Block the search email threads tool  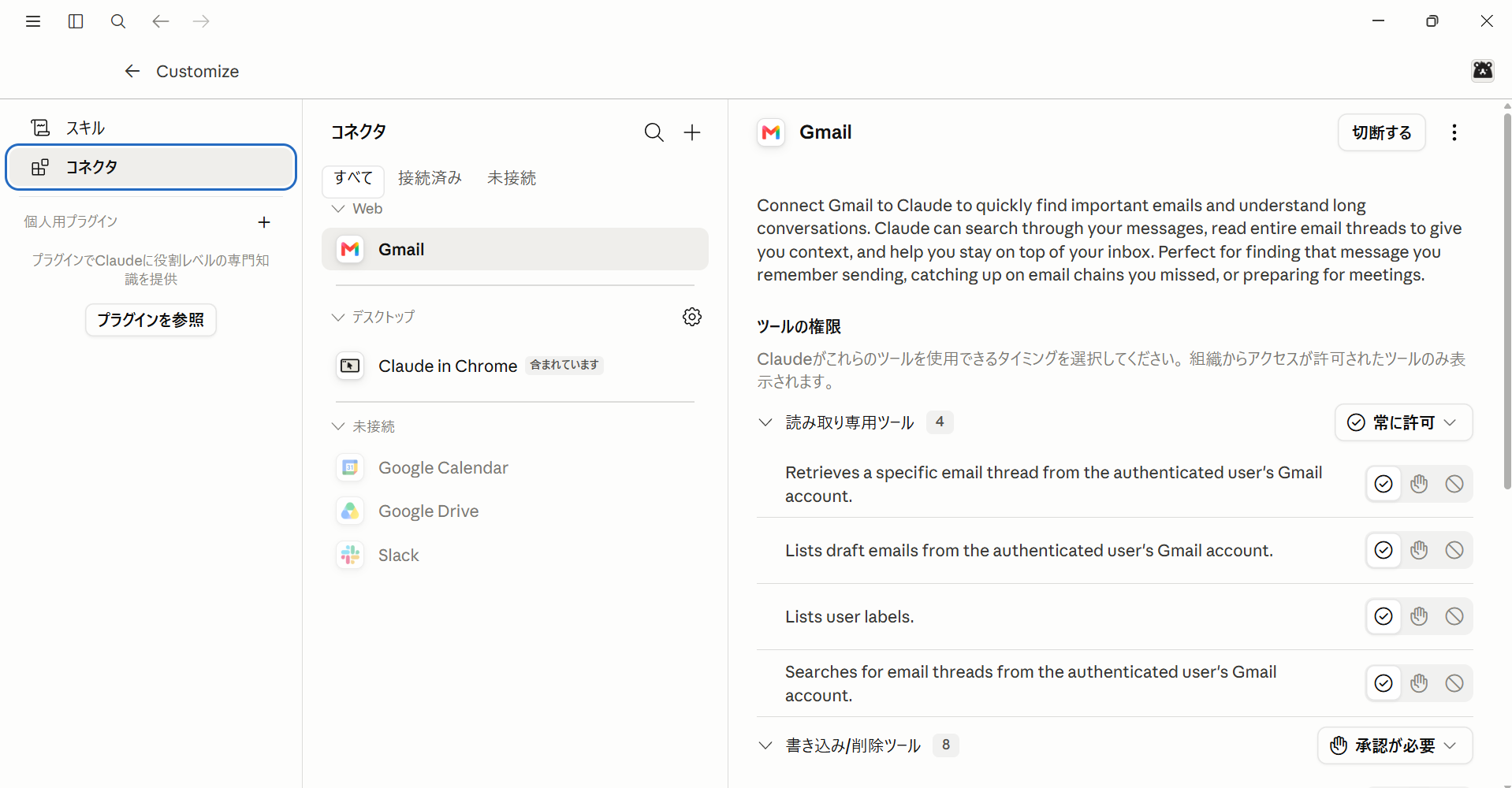[x=1454, y=683]
